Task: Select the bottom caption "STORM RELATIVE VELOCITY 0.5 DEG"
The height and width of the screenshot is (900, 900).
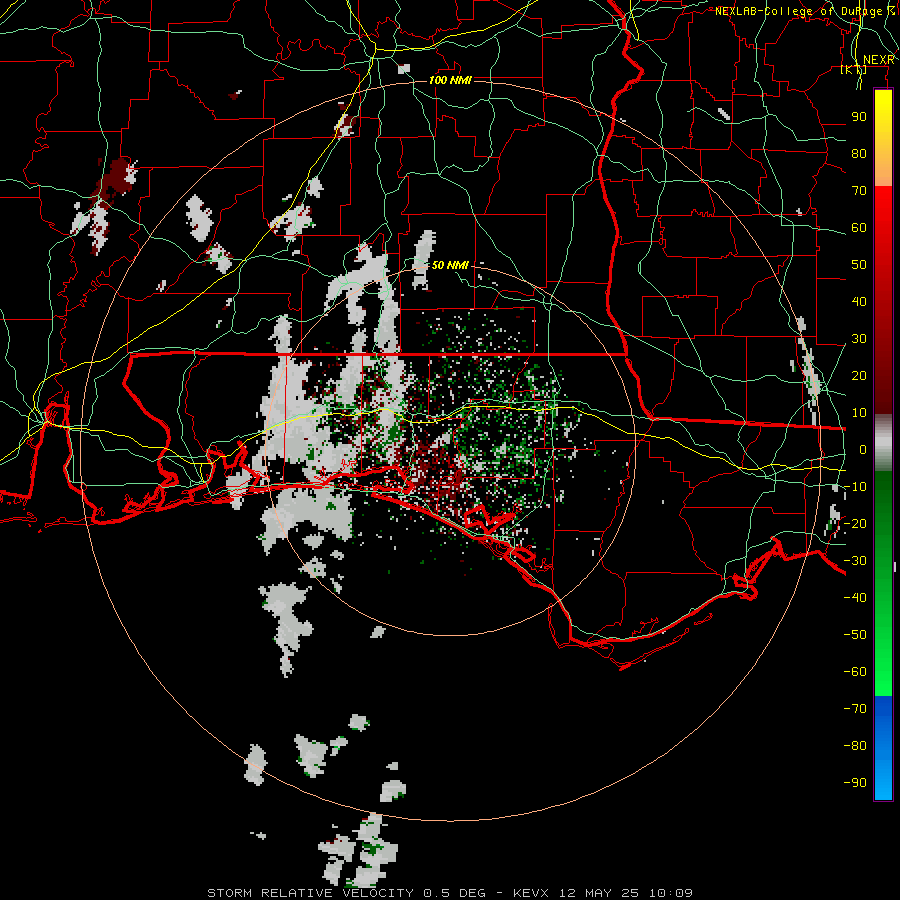Action: point(346,893)
